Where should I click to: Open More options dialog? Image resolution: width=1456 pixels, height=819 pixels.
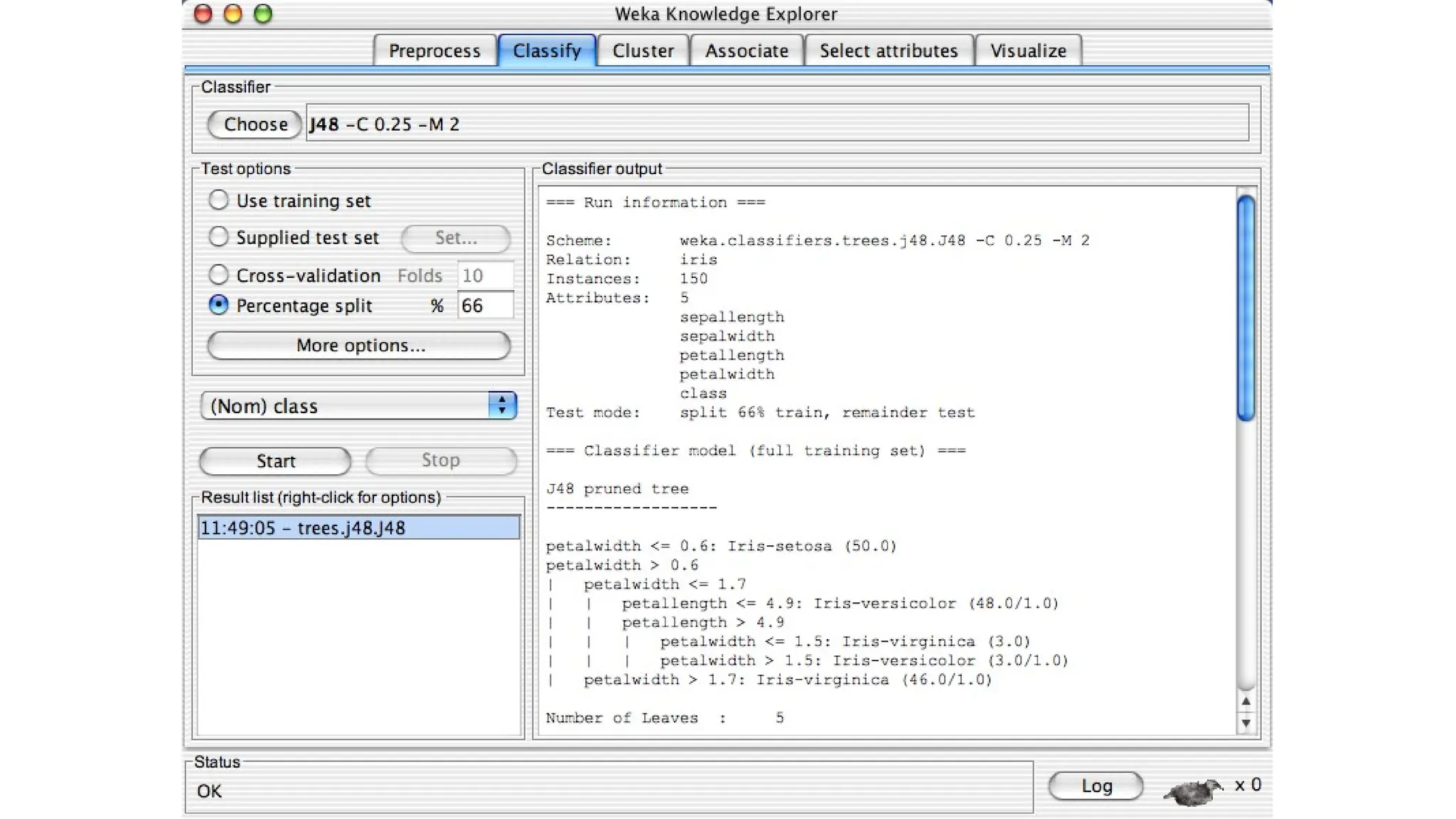tap(359, 346)
